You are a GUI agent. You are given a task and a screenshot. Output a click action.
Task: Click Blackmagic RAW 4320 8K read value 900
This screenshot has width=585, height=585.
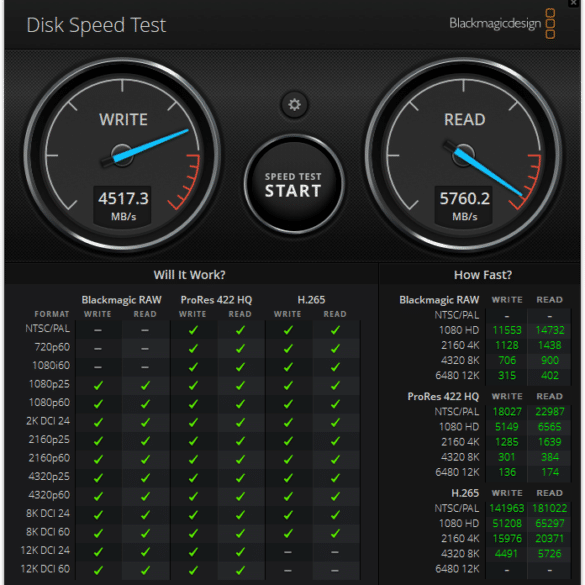tap(550, 360)
